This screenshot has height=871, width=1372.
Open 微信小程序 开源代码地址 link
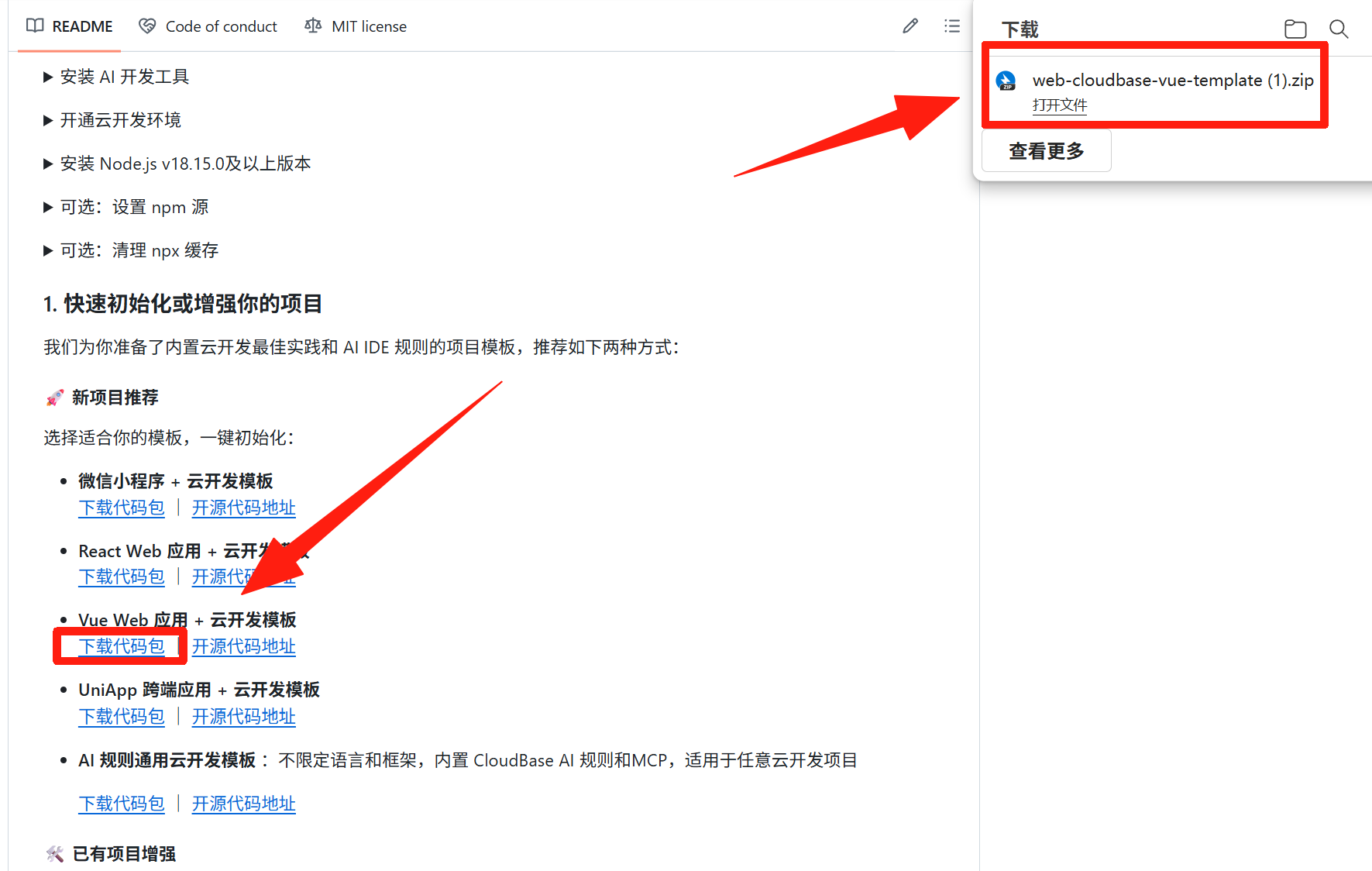(244, 508)
